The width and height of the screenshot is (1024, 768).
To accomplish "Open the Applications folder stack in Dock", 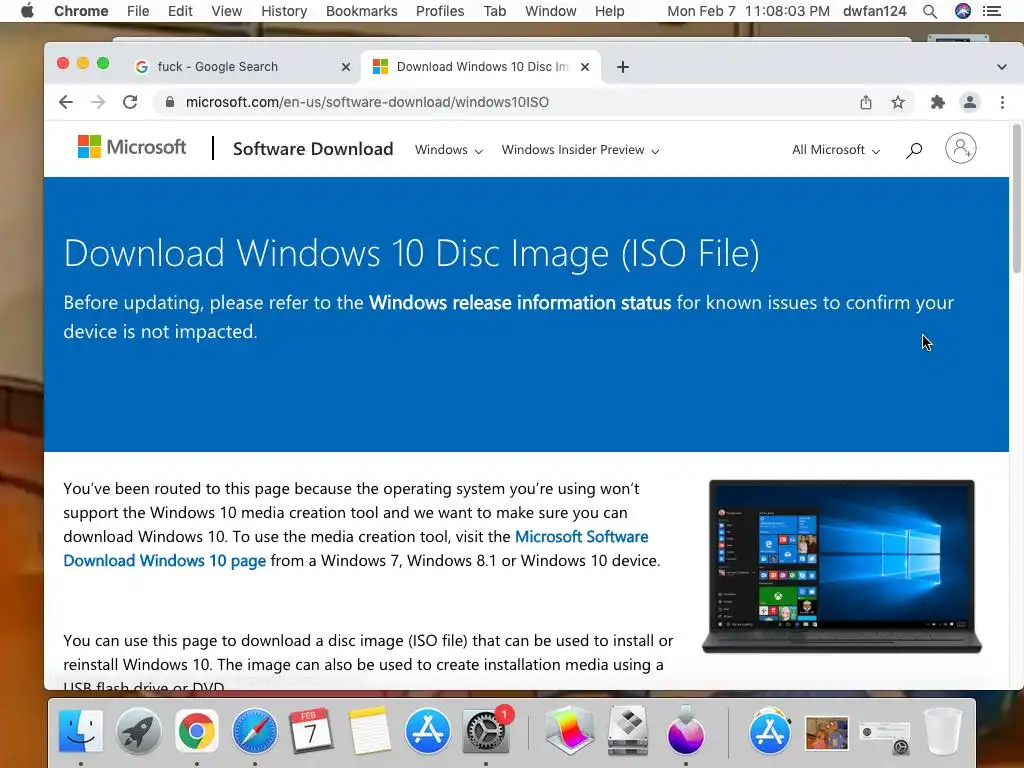I will [x=769, y=731].
